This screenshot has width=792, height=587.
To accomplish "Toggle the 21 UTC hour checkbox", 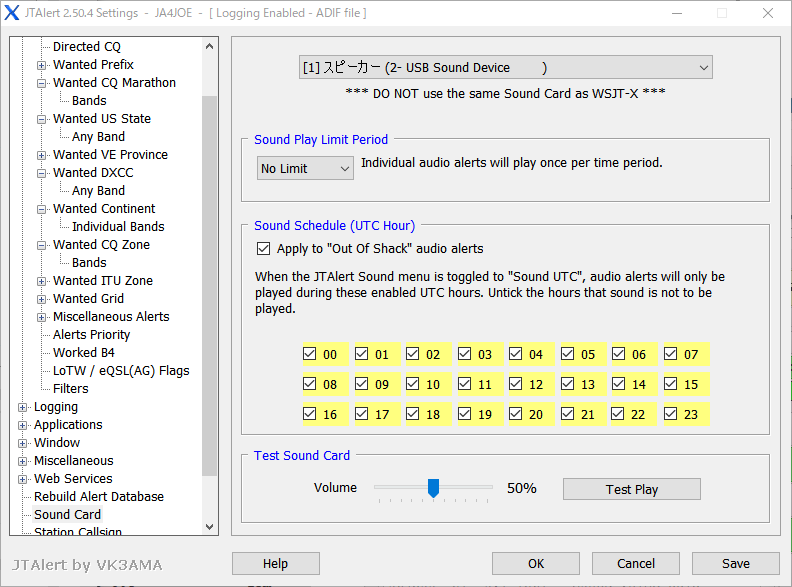I will 568,414.
